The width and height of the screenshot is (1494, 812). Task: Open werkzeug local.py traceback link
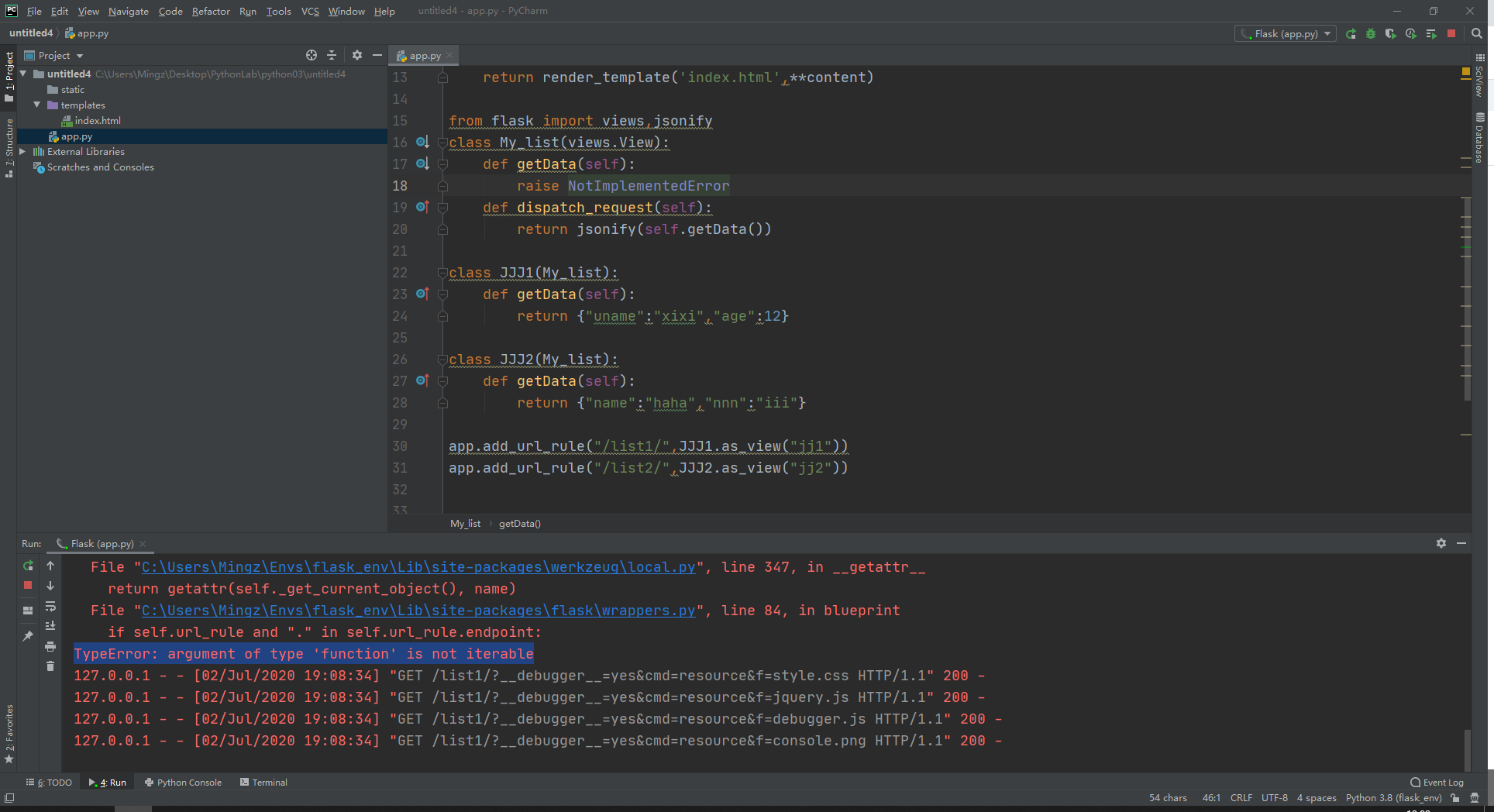(x=418, y=567)
